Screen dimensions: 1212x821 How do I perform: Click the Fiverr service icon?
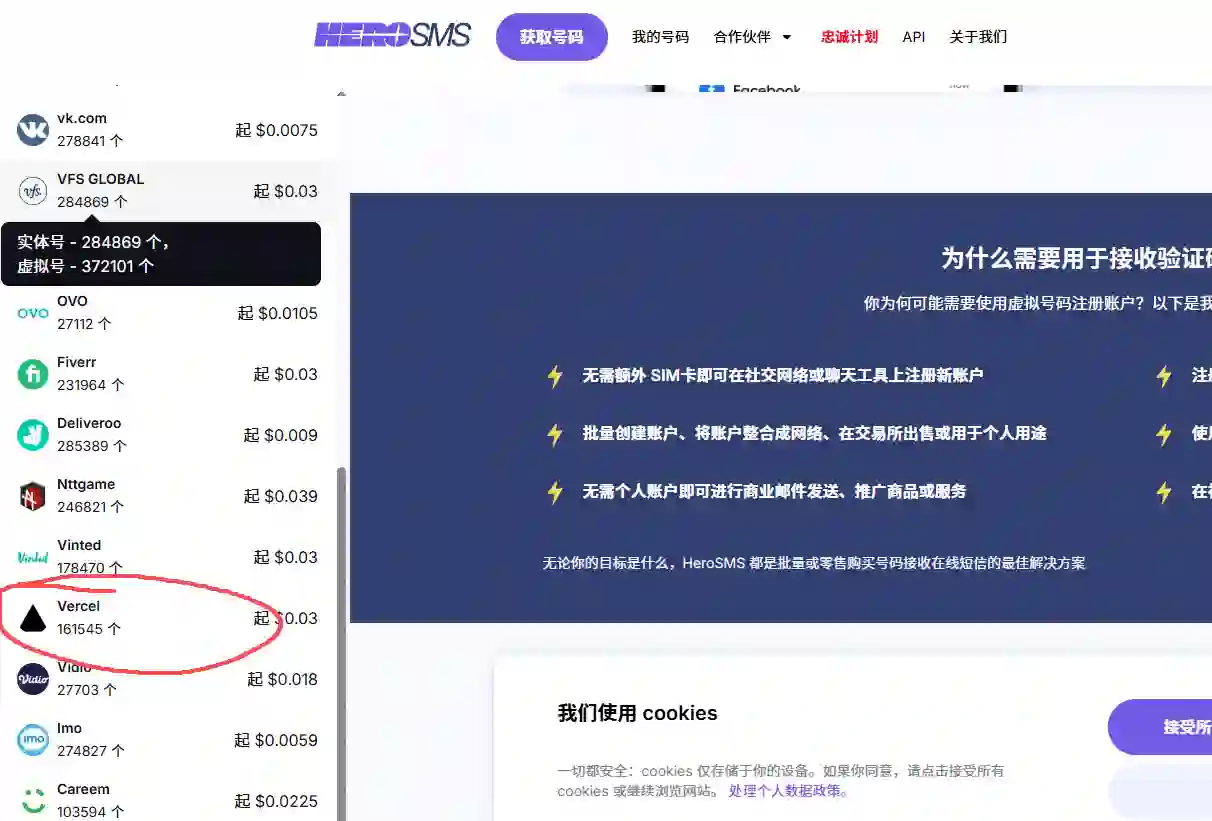click(32, 373)
